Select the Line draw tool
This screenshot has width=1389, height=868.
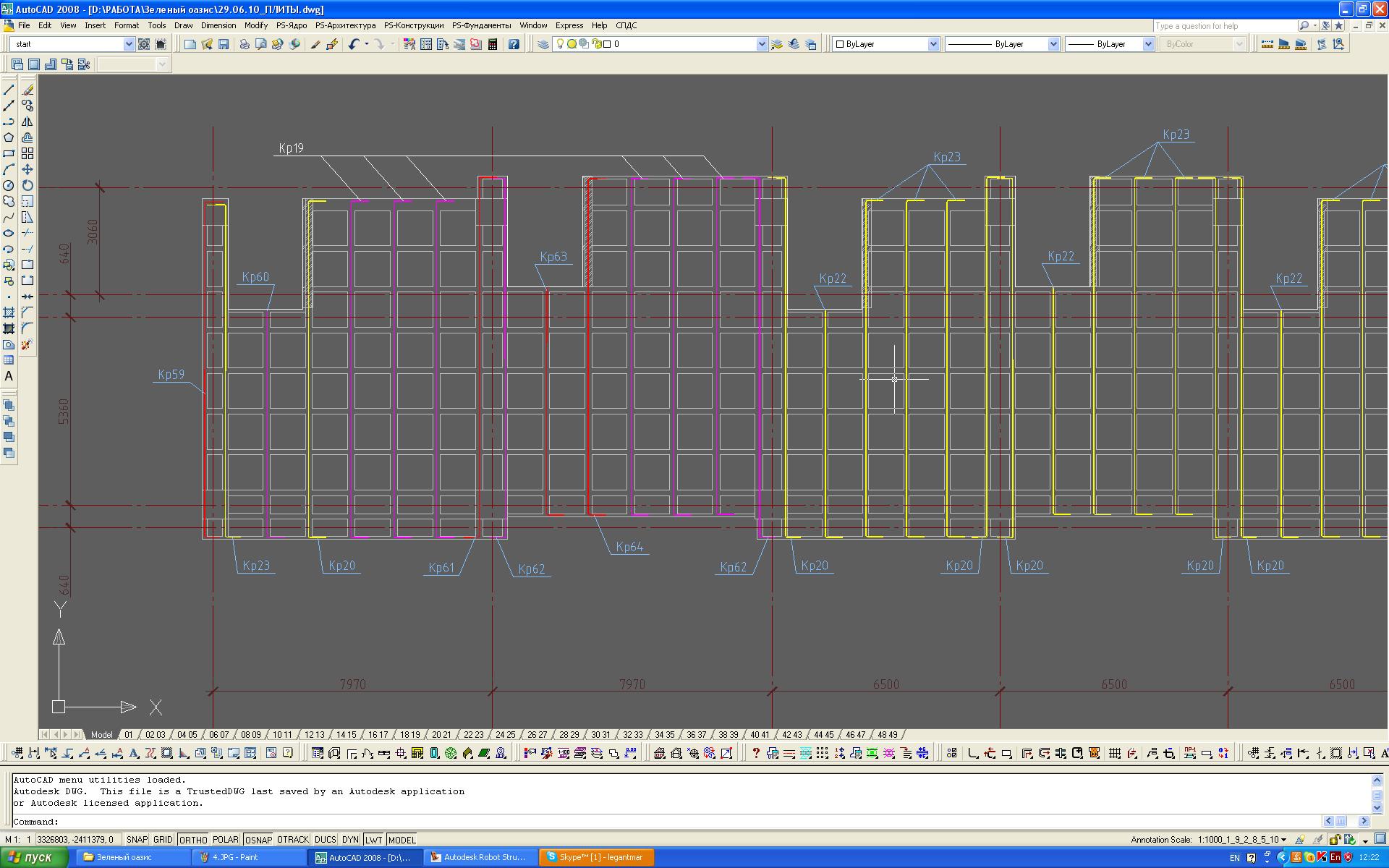point(9,90)
